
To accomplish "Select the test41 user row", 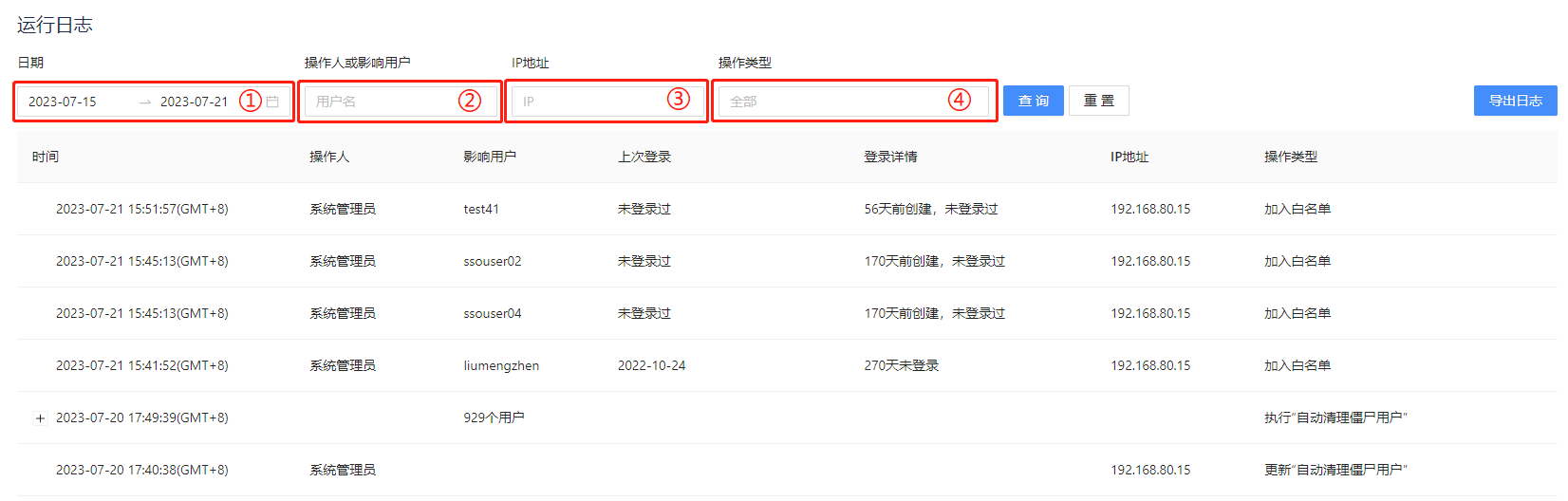I will pos(481,209).
